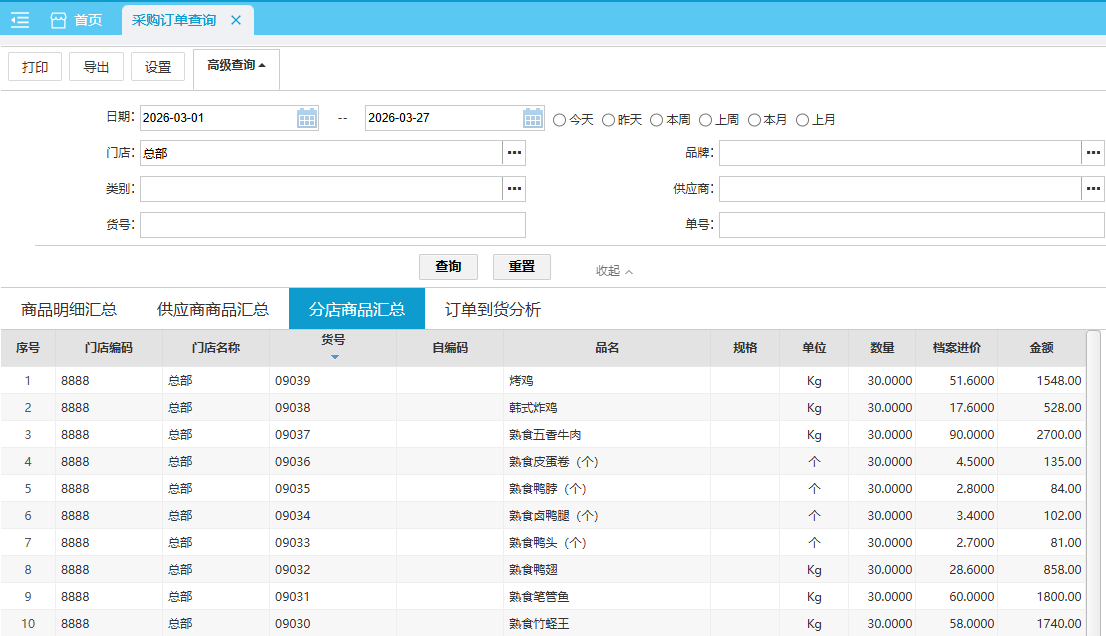The width and height of the screenshot is (1106, 636).
Task: Select the 今天 radio option
Action: pos(560,120)
